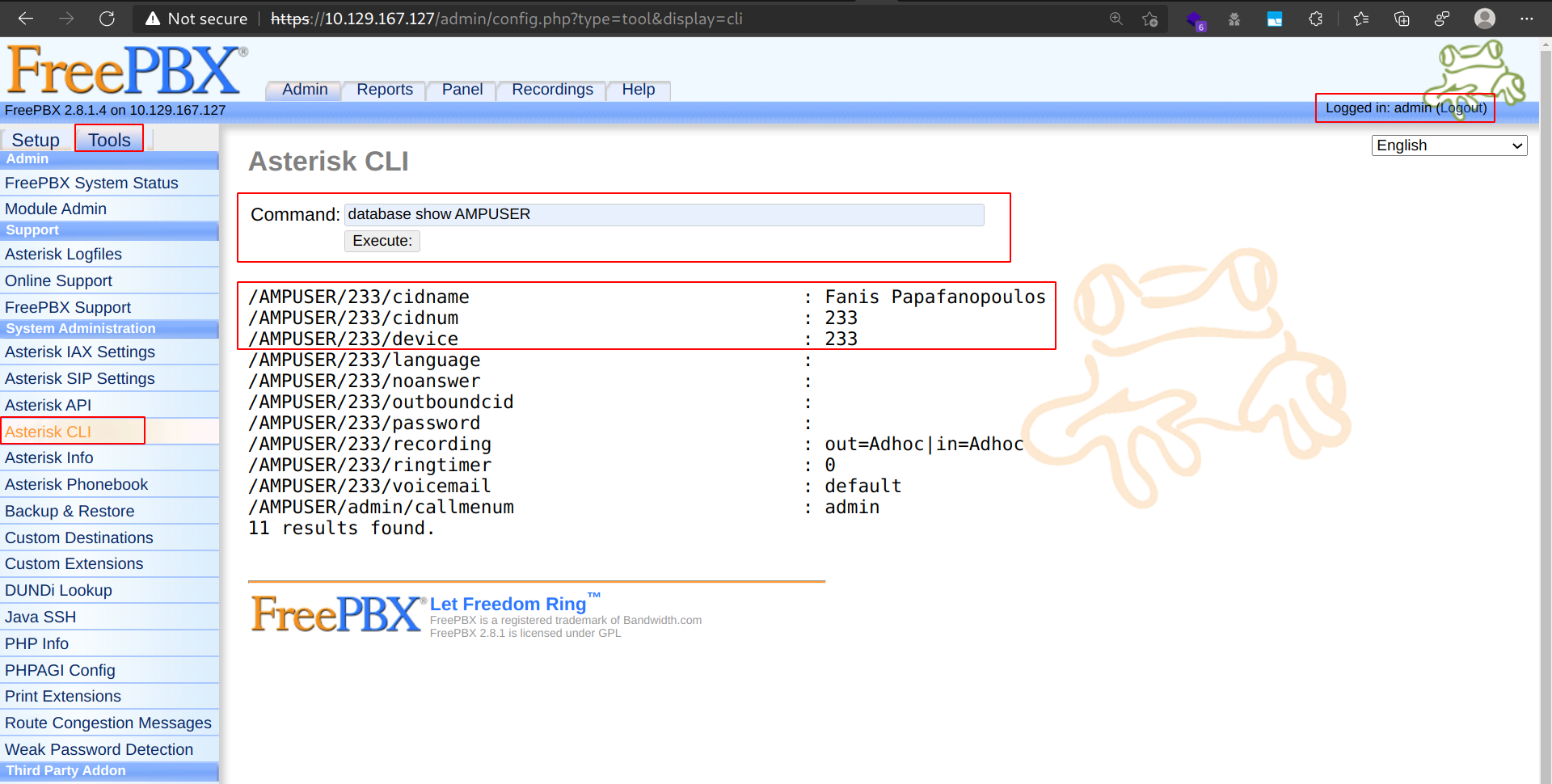Click the browser profile avatar
Viewport: 1552px width, 784px height.
pyautogui.click(x=1485, y=18)
